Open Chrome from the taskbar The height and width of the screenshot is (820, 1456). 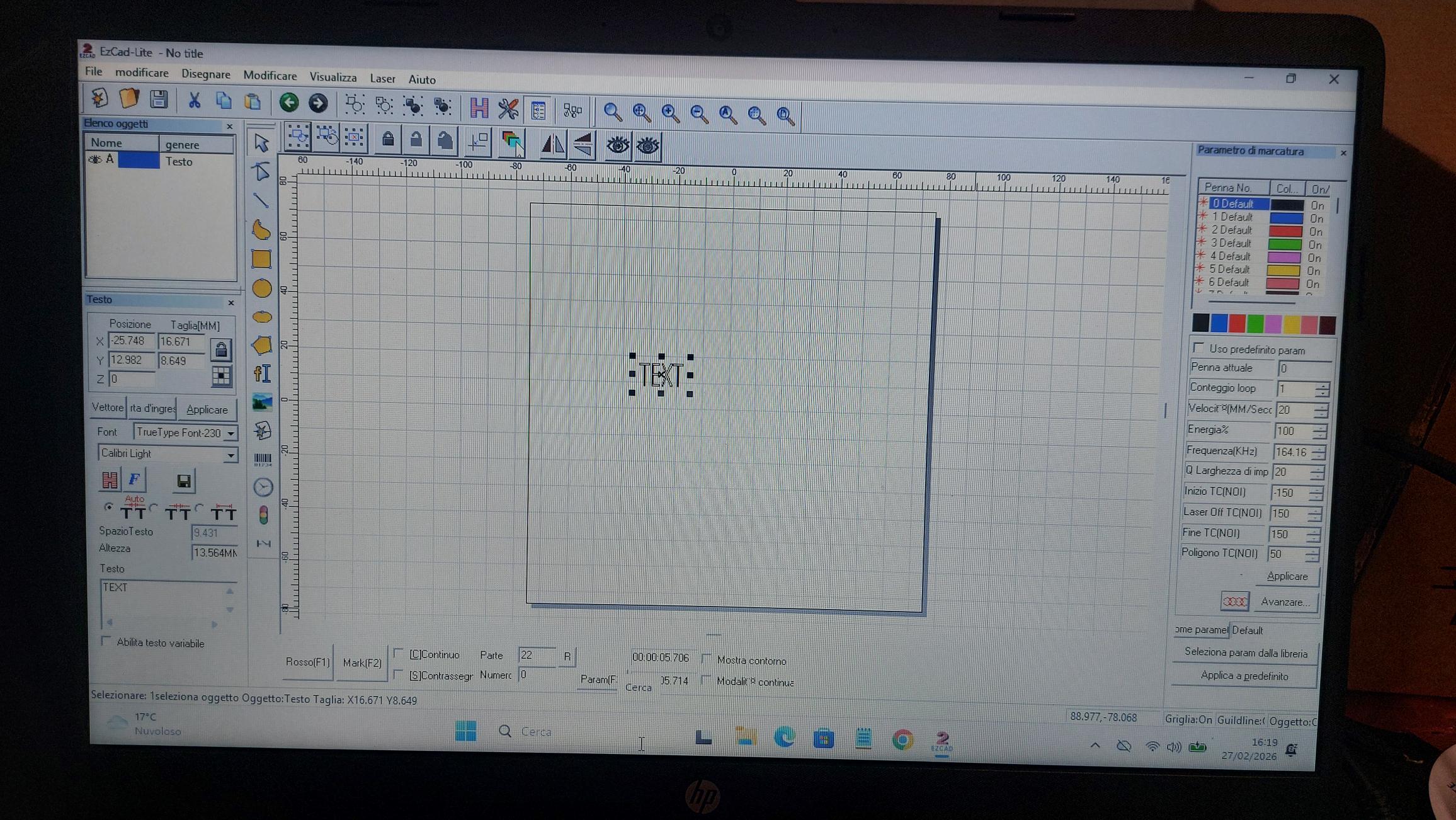click(902, 739)
